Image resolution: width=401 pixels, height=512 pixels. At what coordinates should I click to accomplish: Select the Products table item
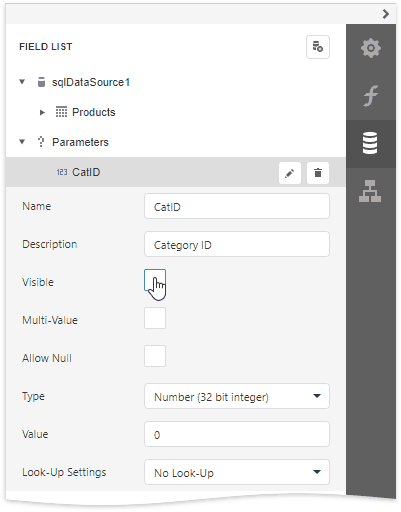click(94, 112)
